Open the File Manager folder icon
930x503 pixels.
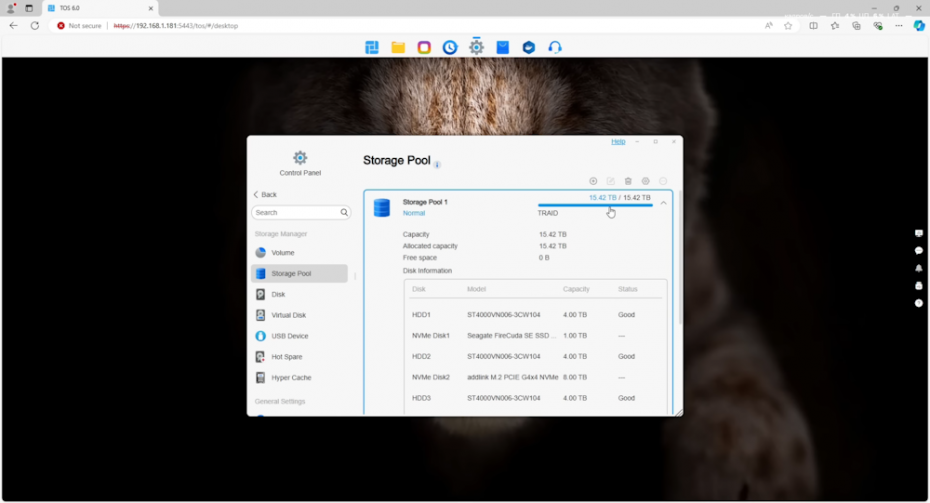click(x=398, y=47)
